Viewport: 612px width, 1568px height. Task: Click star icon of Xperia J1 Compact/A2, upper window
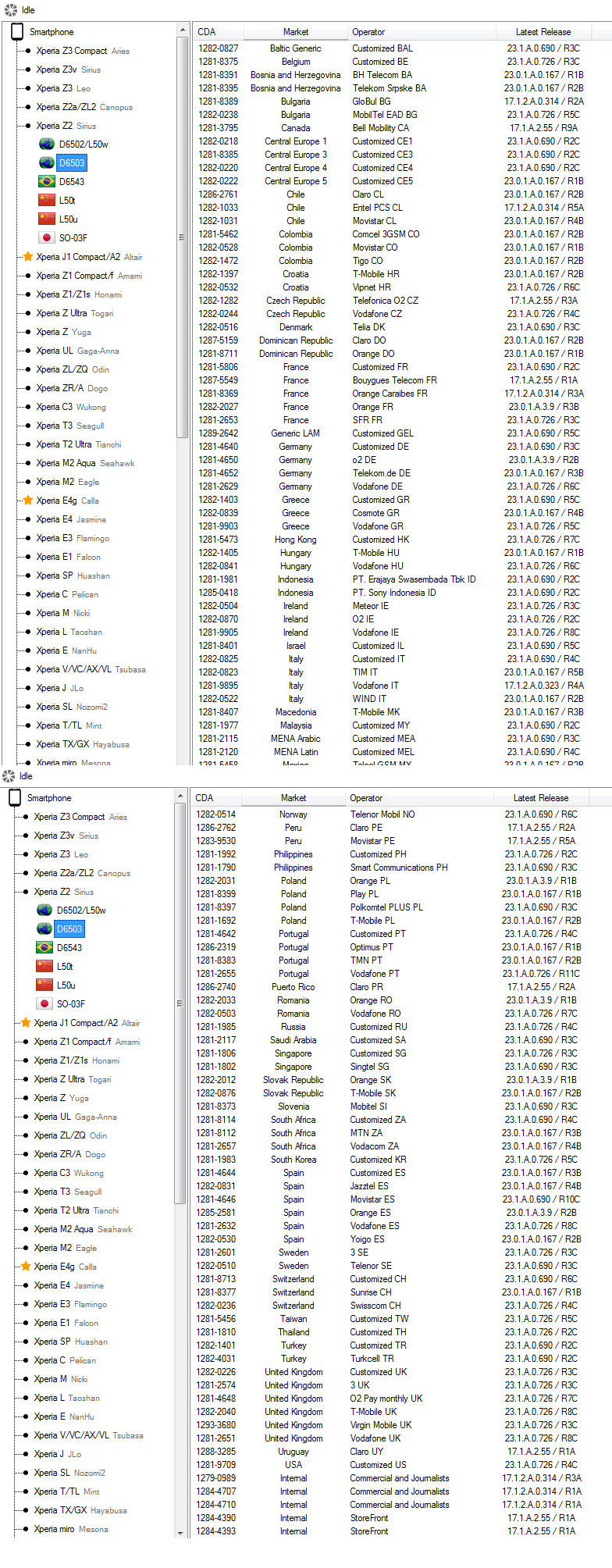(x=28, y=257)
